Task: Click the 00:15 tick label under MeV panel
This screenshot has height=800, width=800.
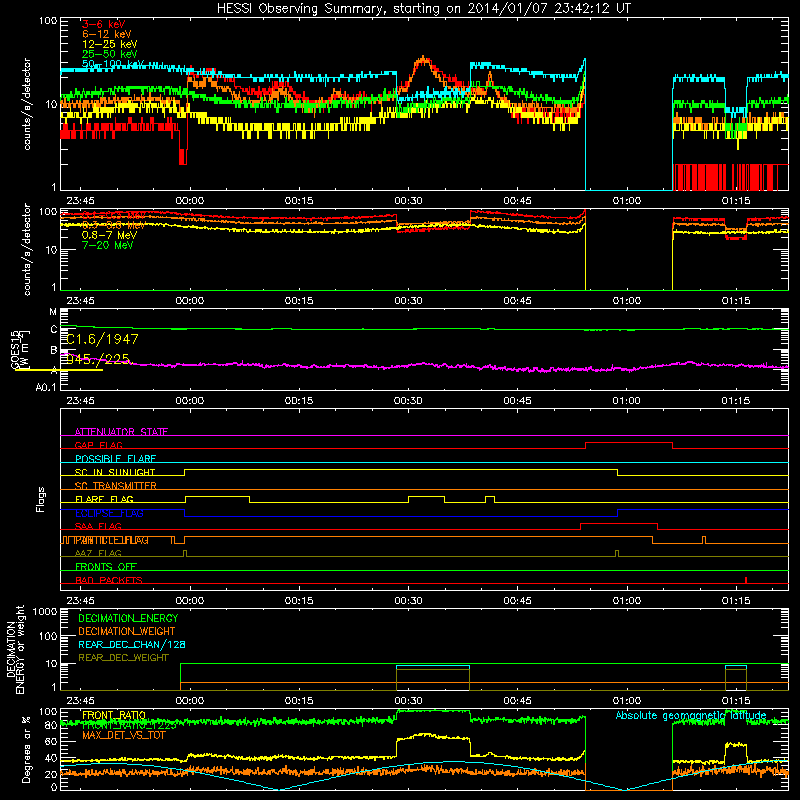Action: (299, 301)
